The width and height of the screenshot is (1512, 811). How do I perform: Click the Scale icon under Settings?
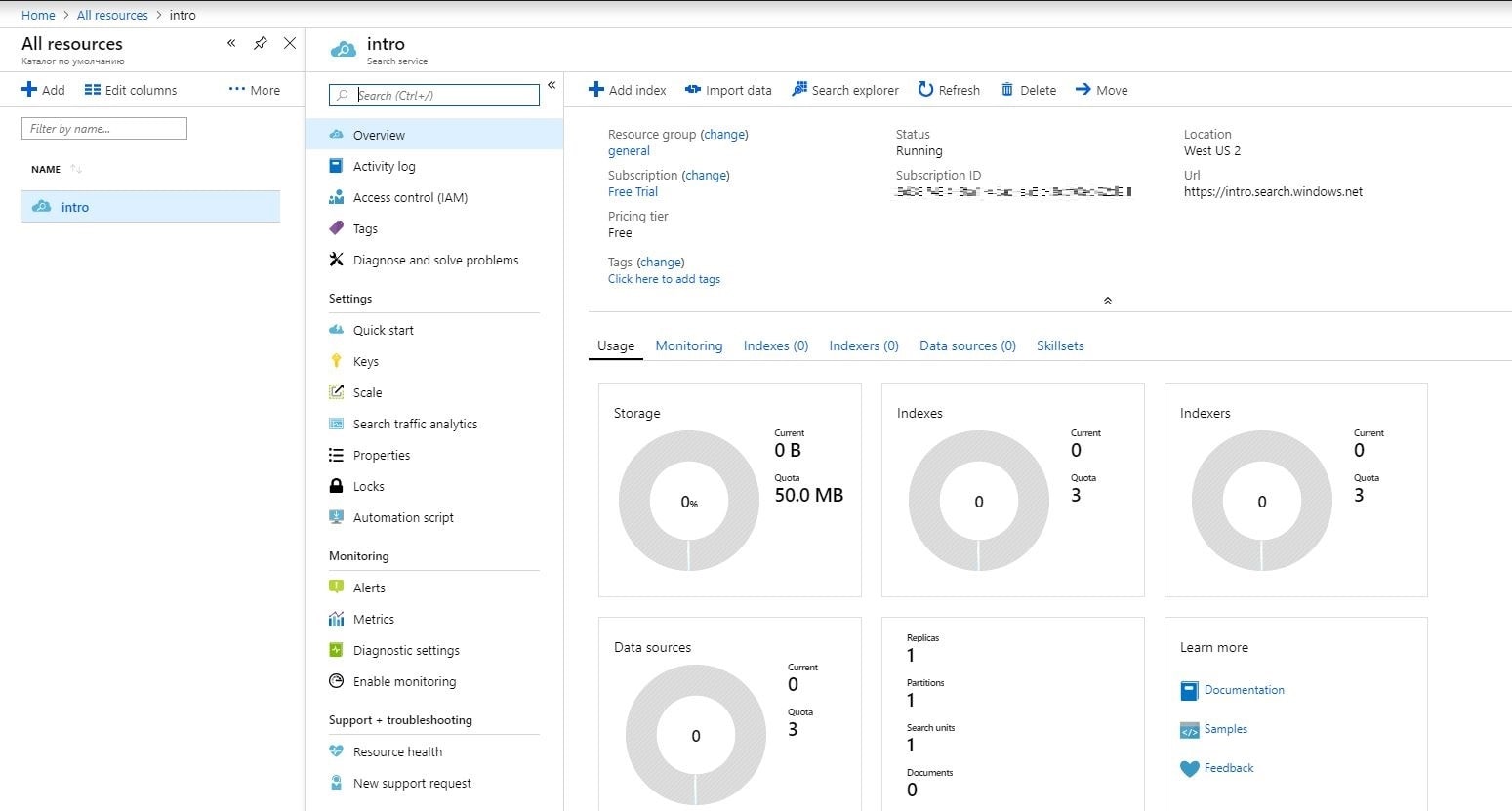(x=336, y=392)
